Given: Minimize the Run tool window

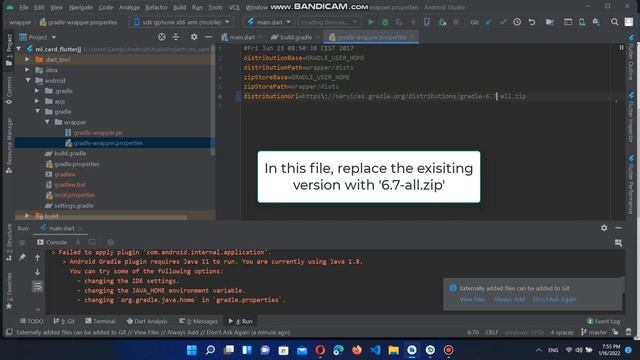Looking at the screenshot, I should pyautogui.click(x=618, y=228).
